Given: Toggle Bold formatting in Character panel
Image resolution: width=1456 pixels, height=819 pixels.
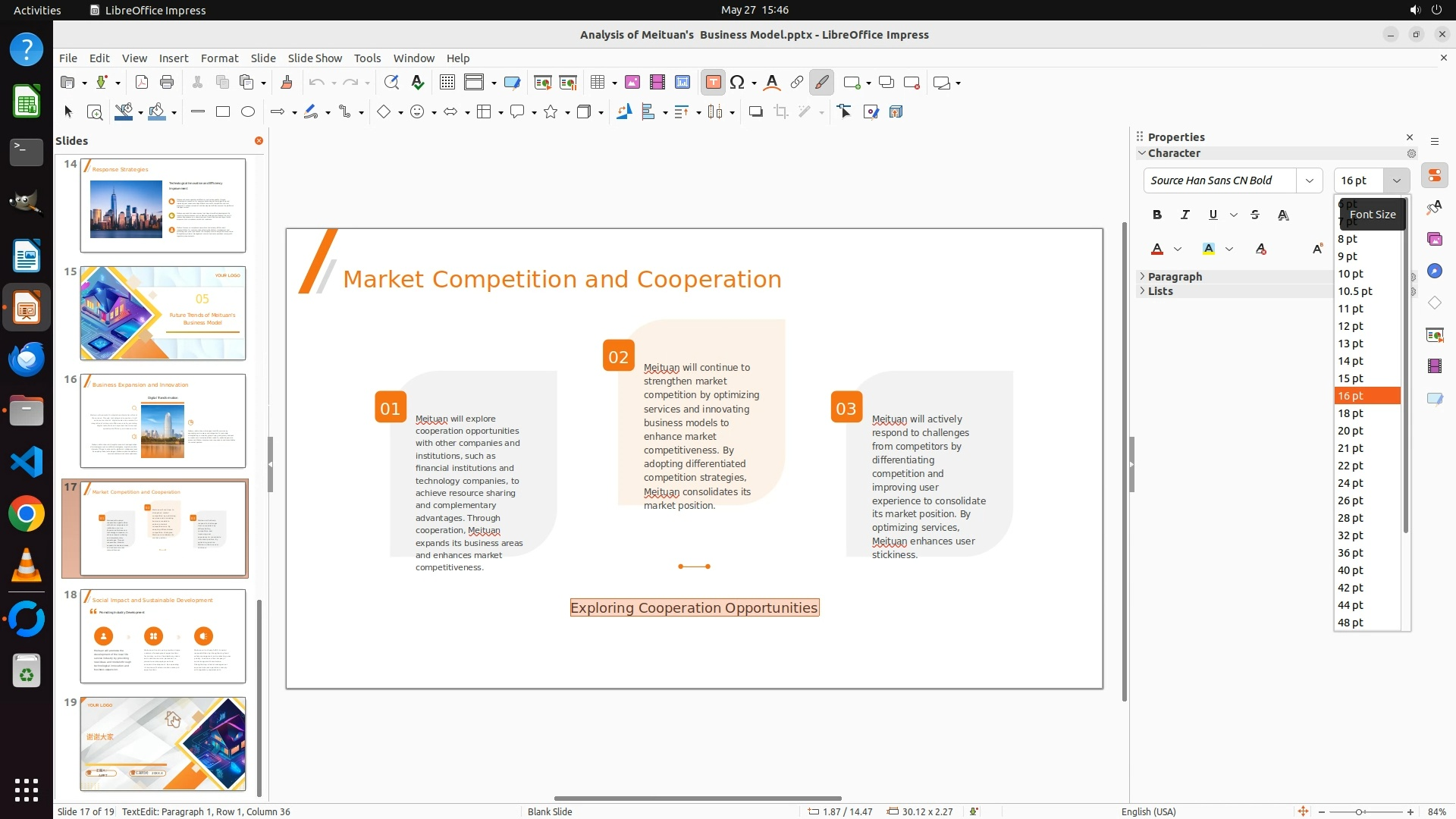Looking at the screenshot, I should (x=1157, y=215).
